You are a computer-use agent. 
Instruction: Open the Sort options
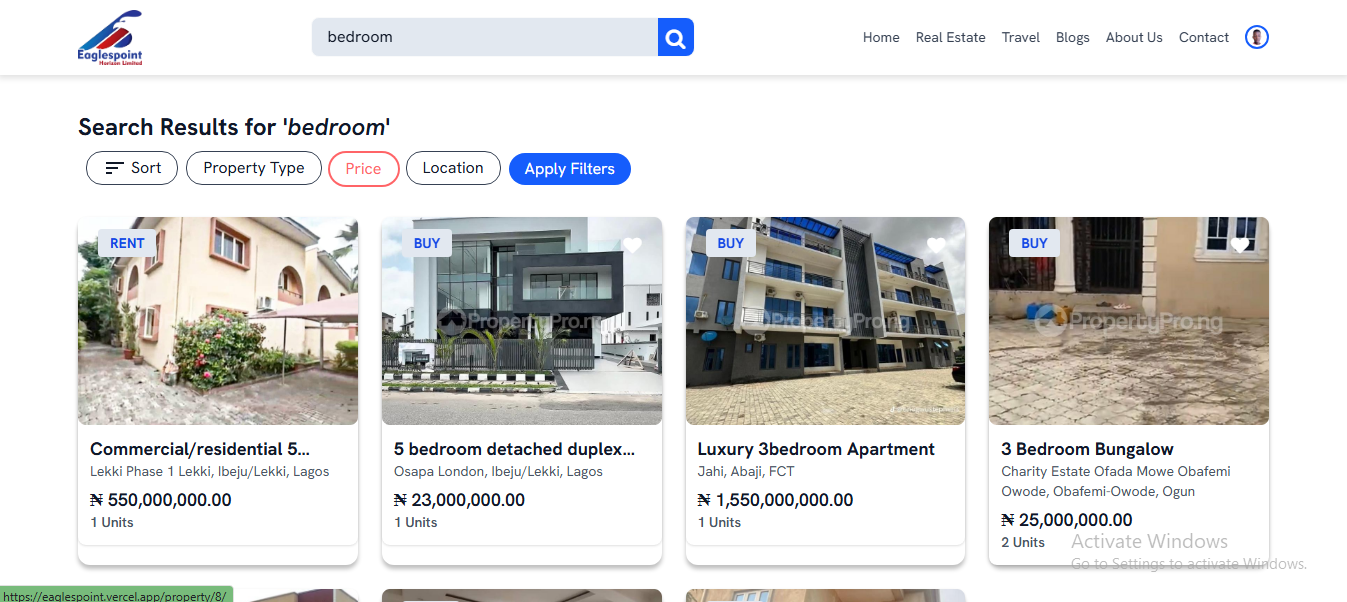(x=132, y=168)
